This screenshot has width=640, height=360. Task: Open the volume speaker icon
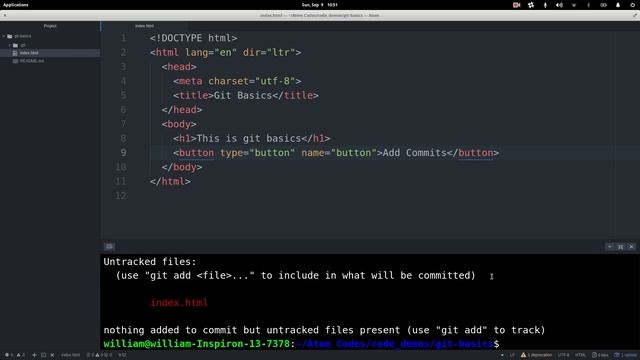coord(559,5)
